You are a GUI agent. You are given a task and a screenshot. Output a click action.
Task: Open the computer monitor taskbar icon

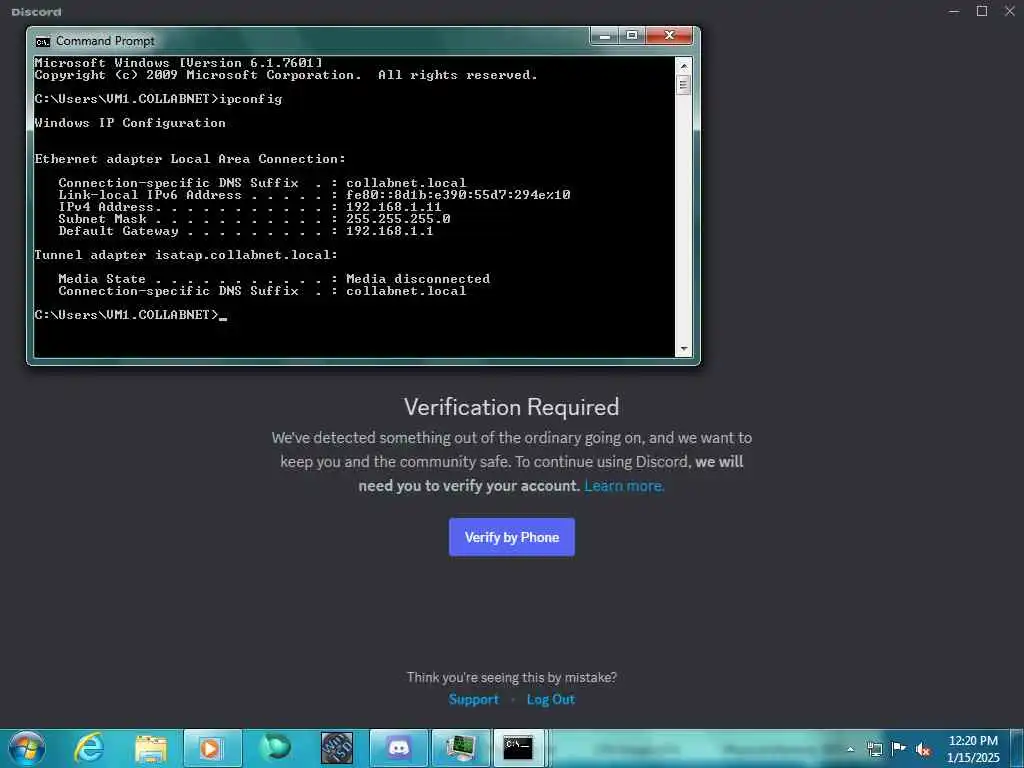pyautogui.click(x=461, y=748)
